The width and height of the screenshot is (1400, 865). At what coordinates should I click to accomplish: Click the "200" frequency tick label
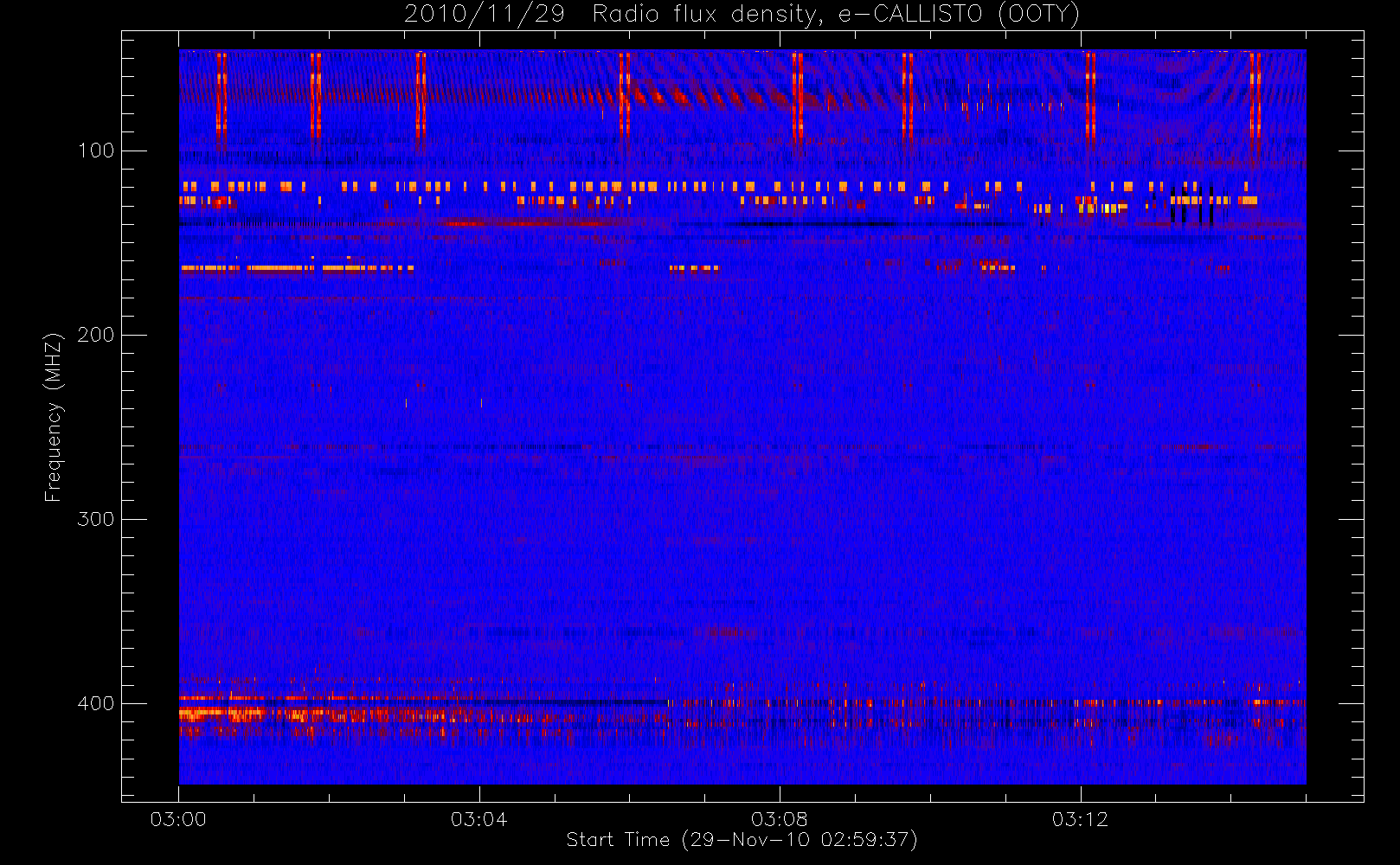(x=96, y=335)
